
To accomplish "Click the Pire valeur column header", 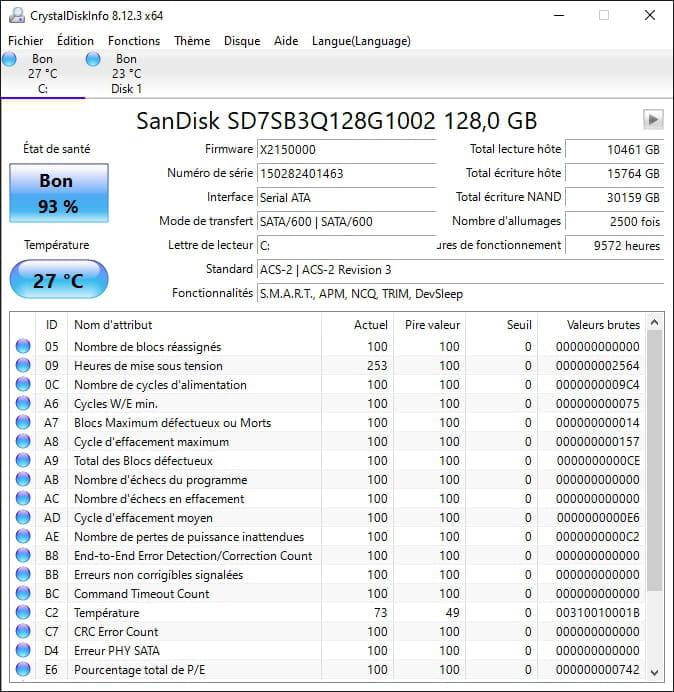I will 429,325.
